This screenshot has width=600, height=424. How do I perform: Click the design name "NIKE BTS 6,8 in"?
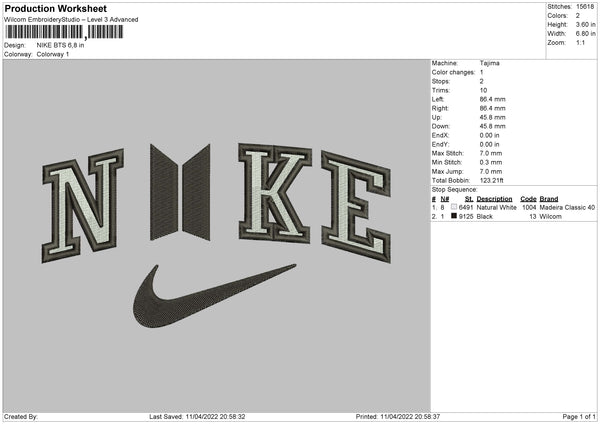(x=60, y=45)
